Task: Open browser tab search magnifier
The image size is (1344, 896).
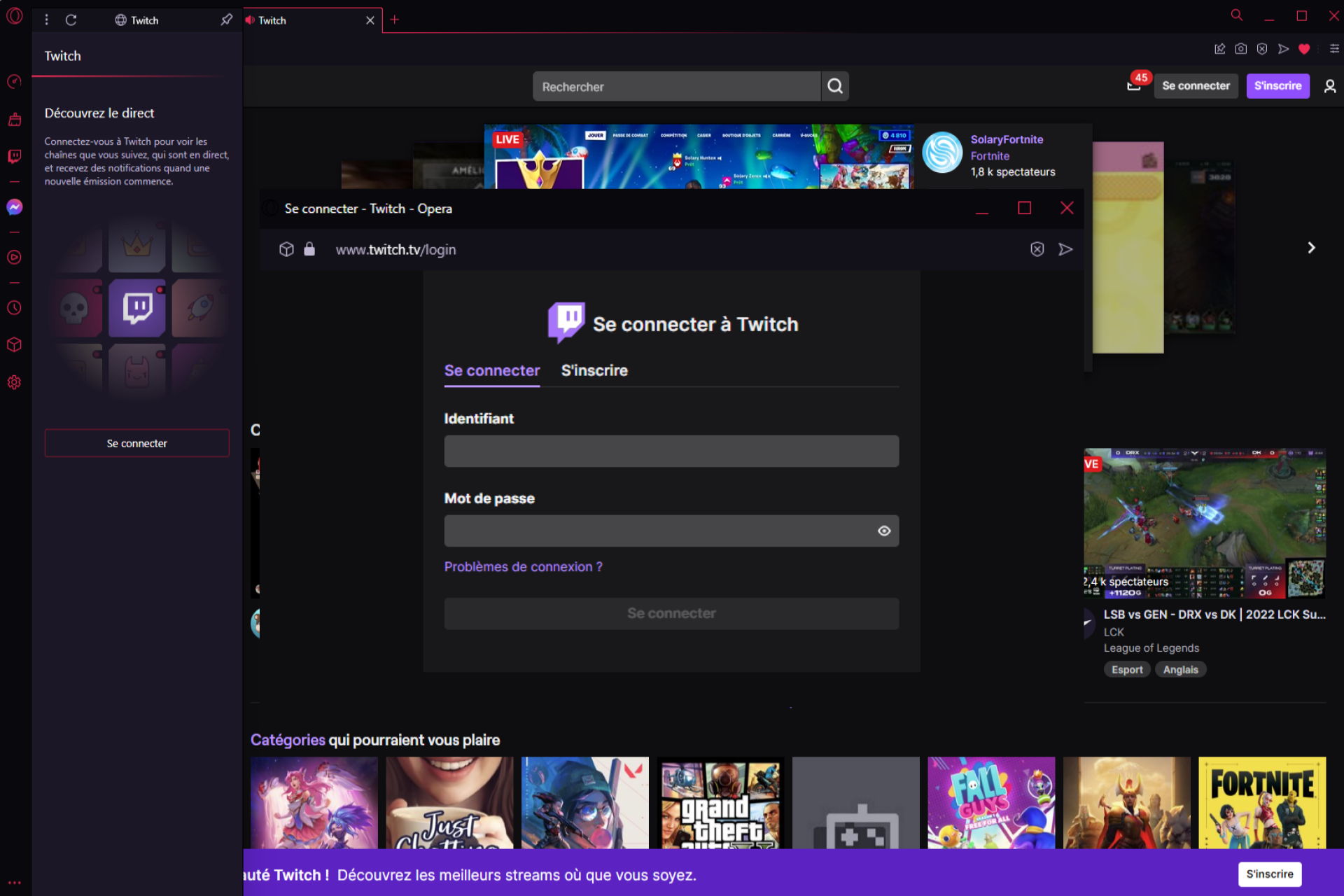Action: (x=1237, y=15)
